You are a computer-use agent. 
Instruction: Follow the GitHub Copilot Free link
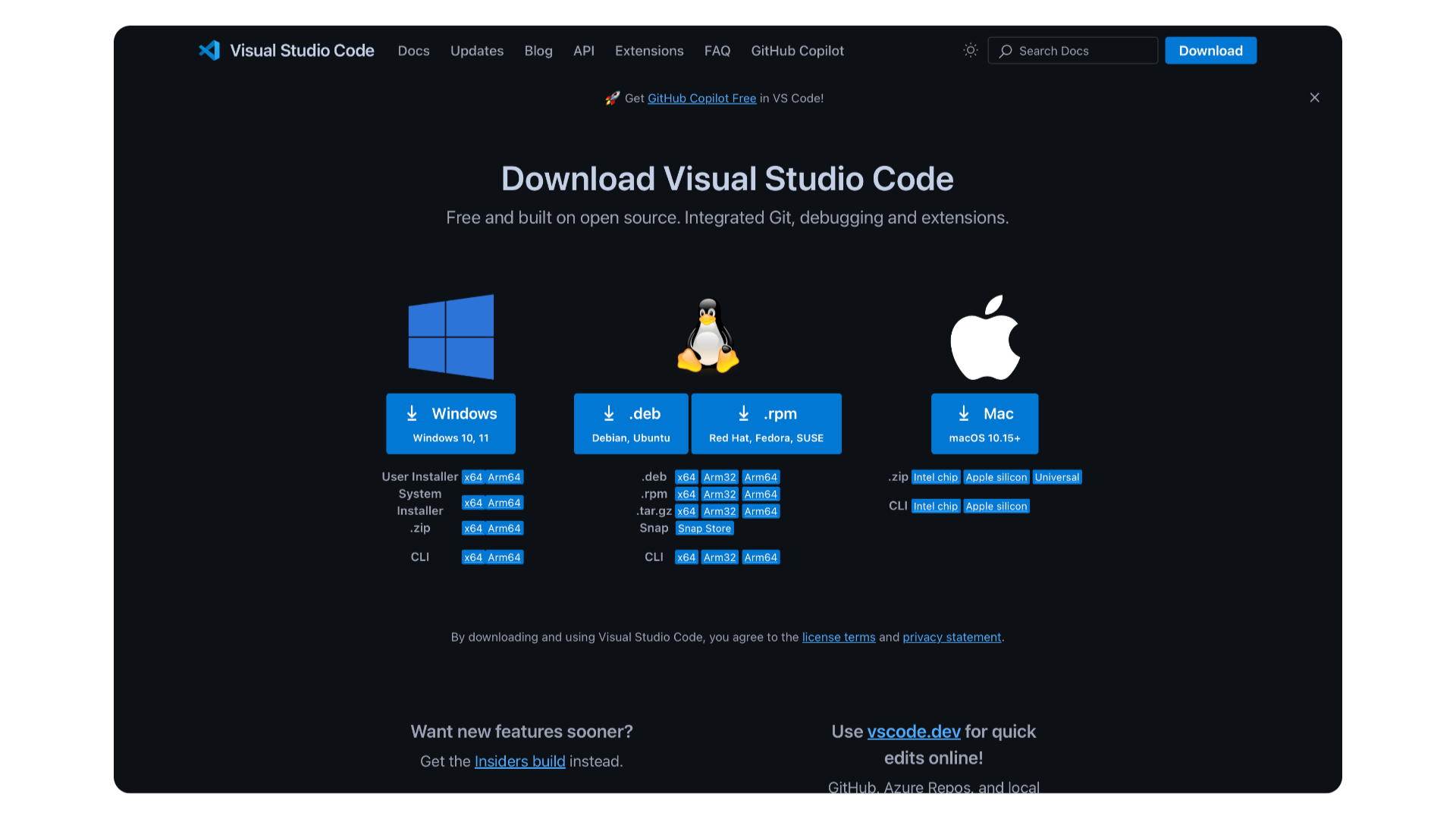click(701, 99)
